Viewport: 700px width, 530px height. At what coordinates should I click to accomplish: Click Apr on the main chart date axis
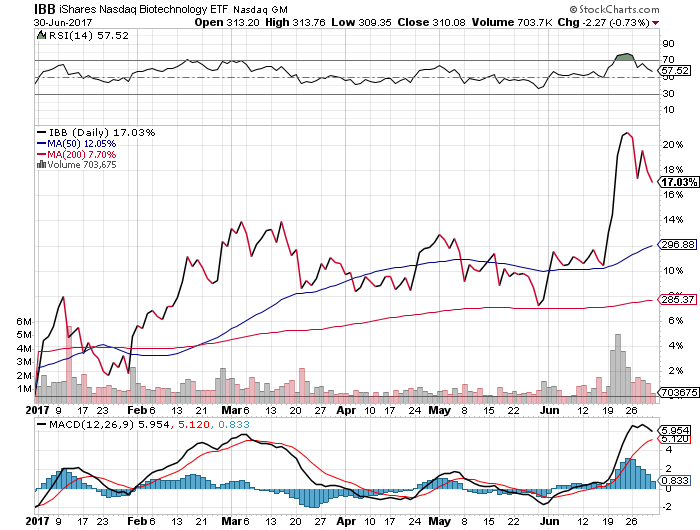point(346,410)
